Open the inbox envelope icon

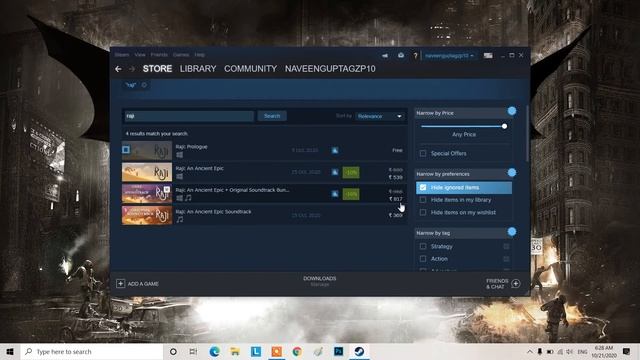(401, 56)
